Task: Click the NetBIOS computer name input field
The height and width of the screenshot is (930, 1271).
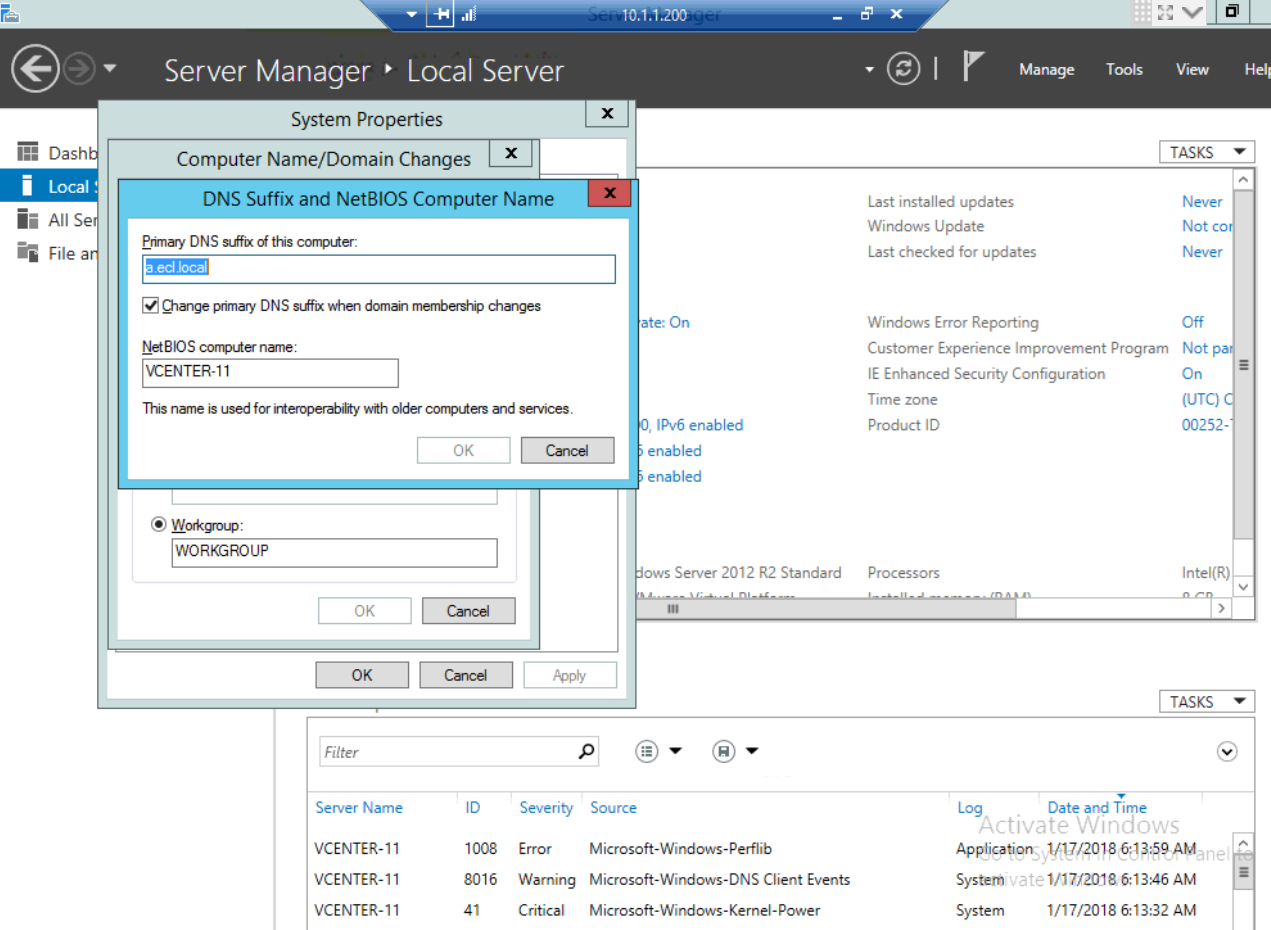Action: 270,373
